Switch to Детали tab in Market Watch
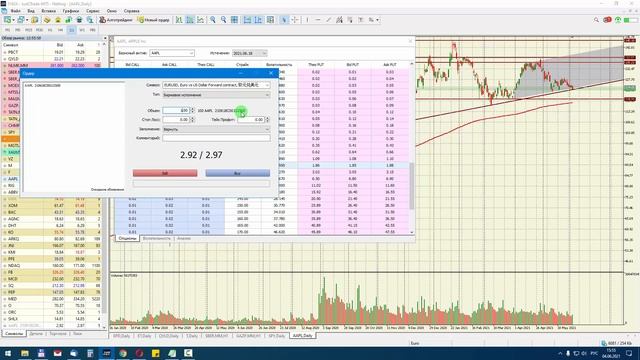 point(36,334)
